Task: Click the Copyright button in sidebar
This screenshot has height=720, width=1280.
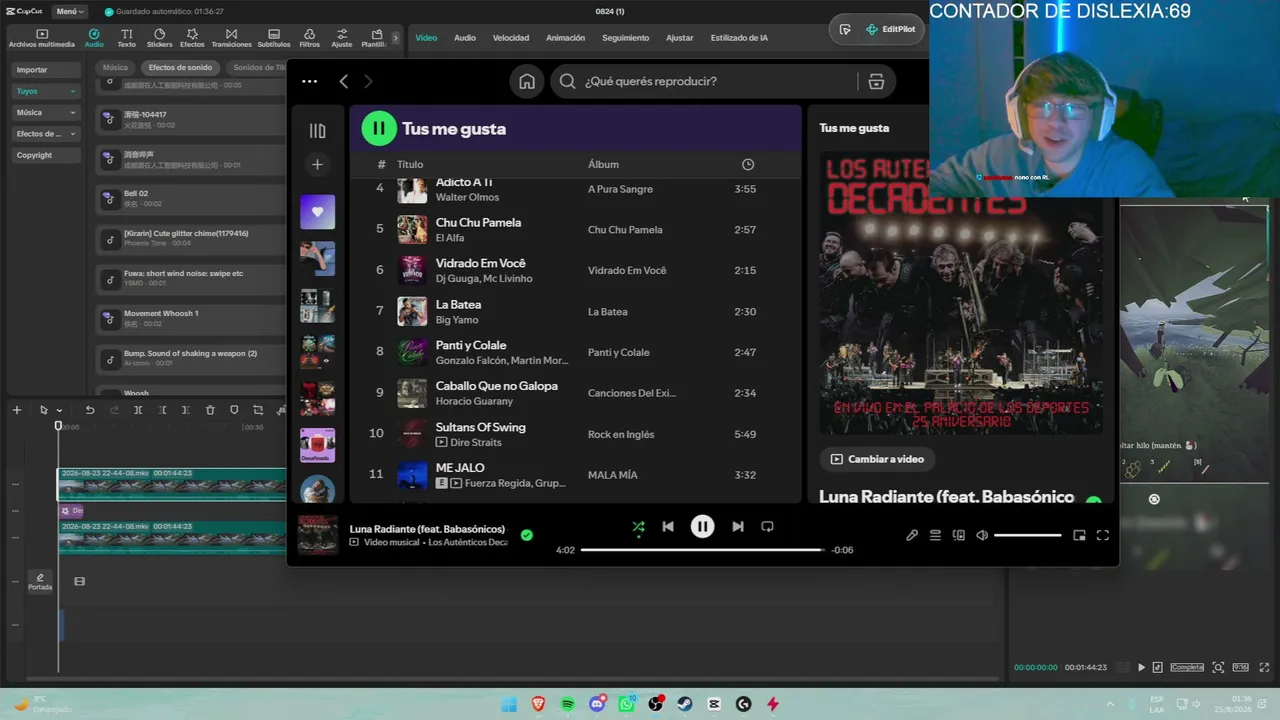Action: point(45,155)
